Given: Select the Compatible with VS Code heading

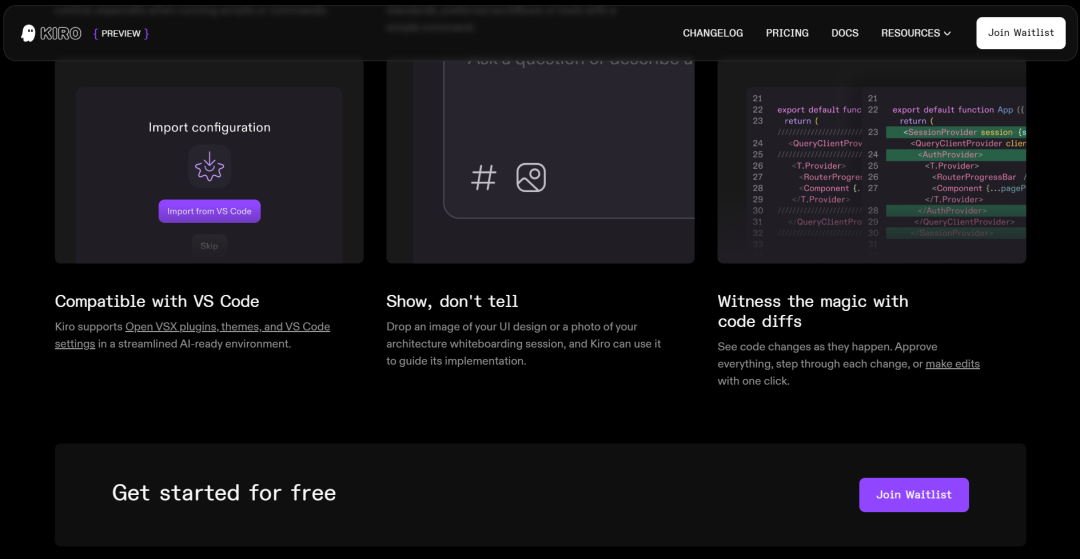Looking at the screenshot, I should pos(157,301).
